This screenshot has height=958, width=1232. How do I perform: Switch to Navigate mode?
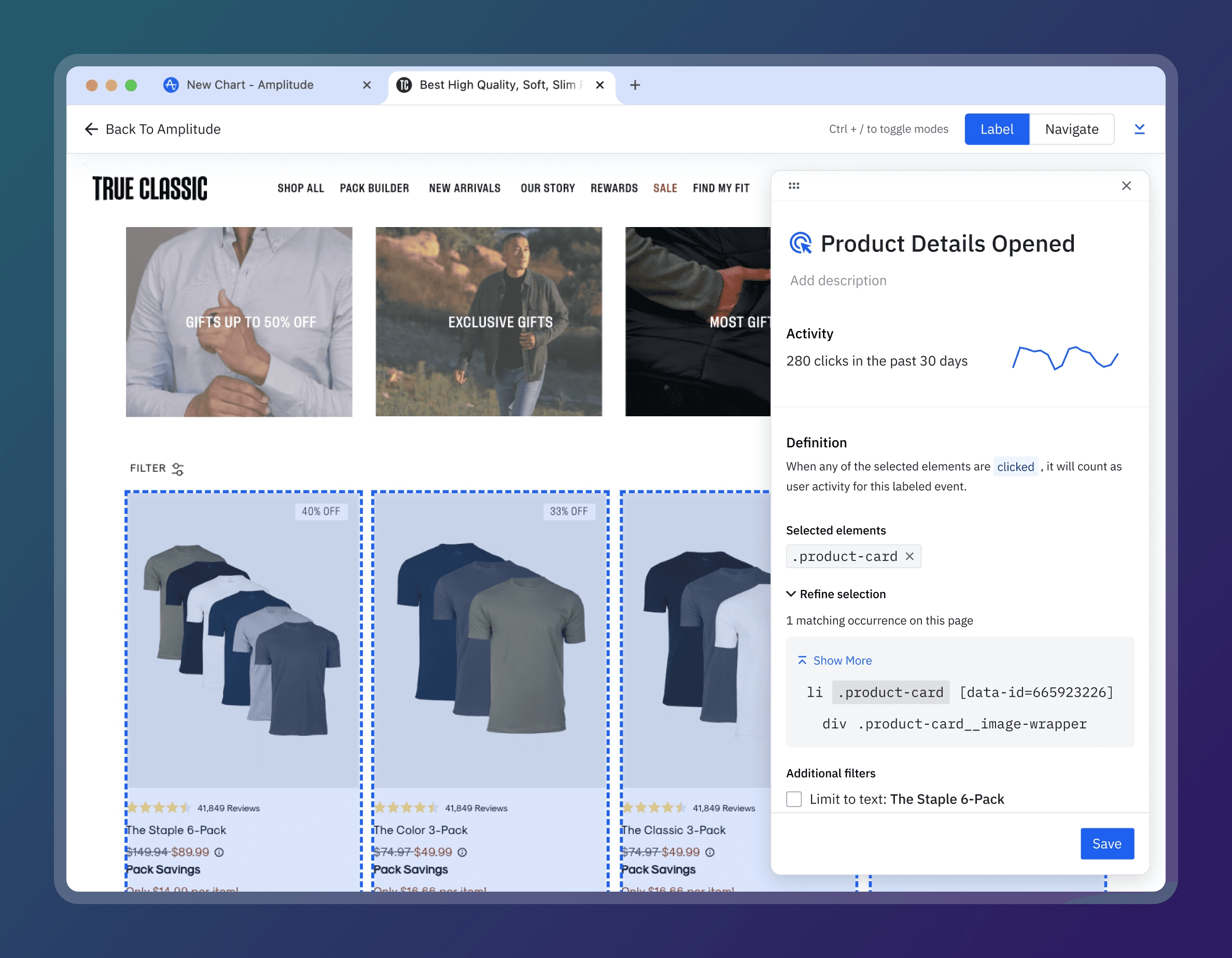point(1071,129)
